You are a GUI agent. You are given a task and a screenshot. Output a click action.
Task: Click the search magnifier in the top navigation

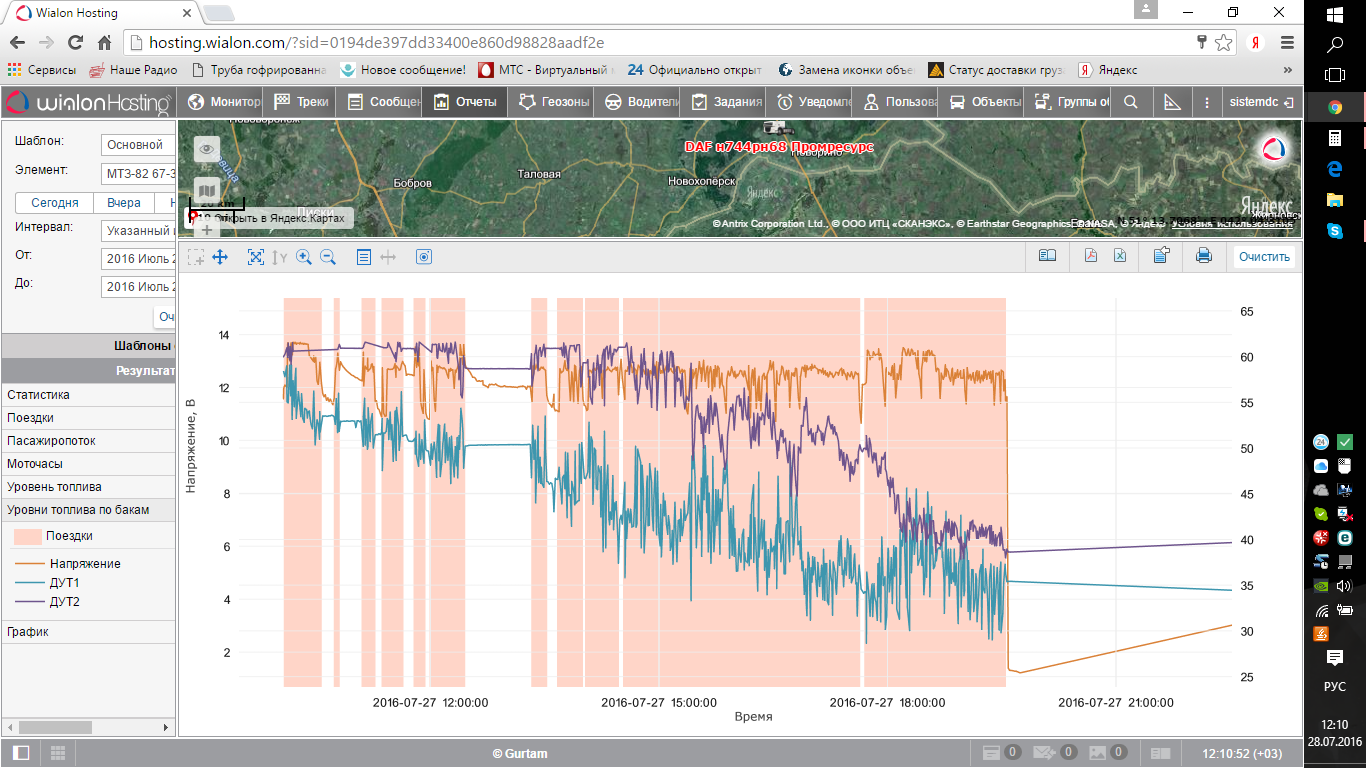1131,102
